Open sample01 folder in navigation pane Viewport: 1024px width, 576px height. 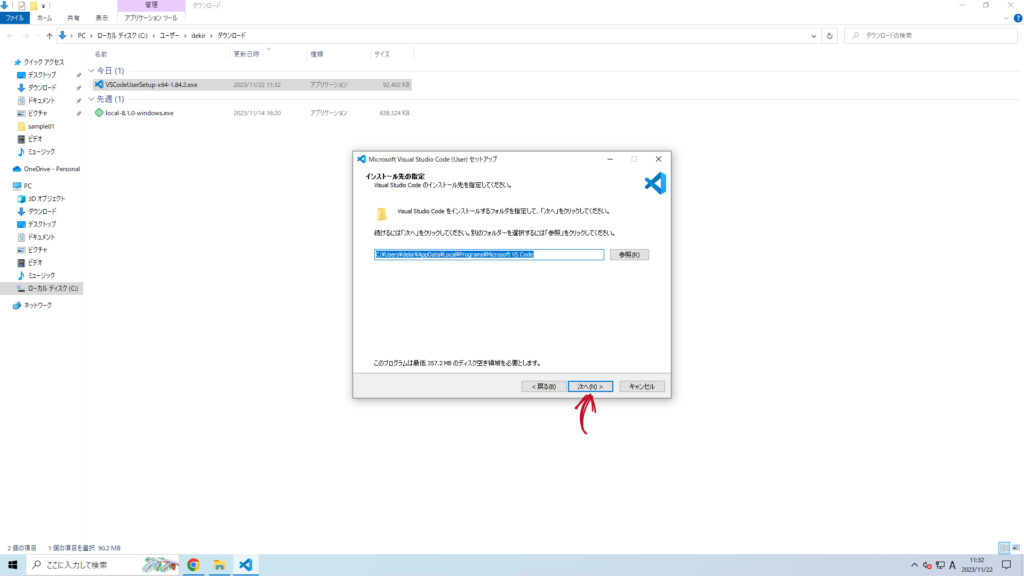click(40, 126)
